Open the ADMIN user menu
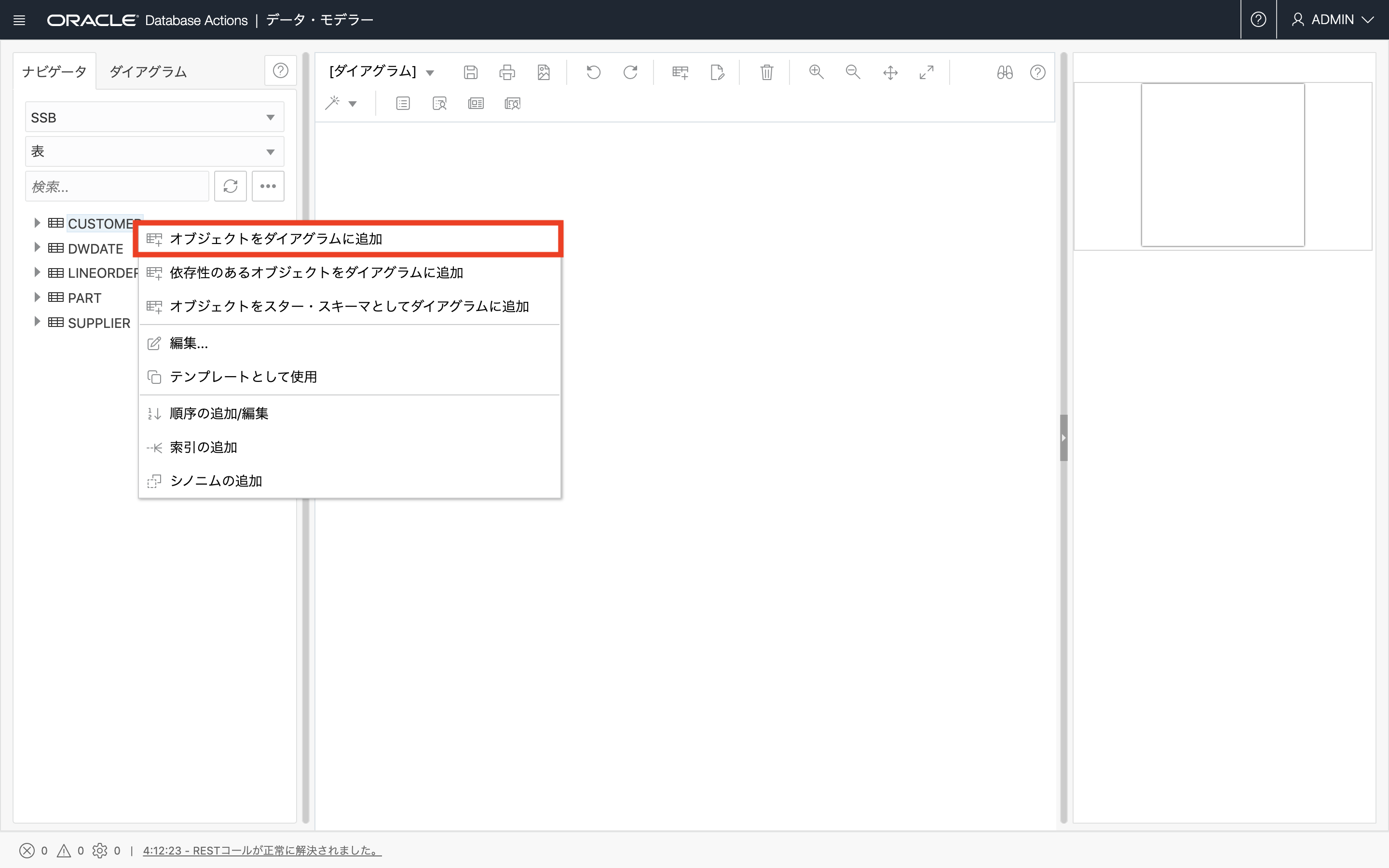Screen dimensions: 1389x868 [x=1332, y=19]
